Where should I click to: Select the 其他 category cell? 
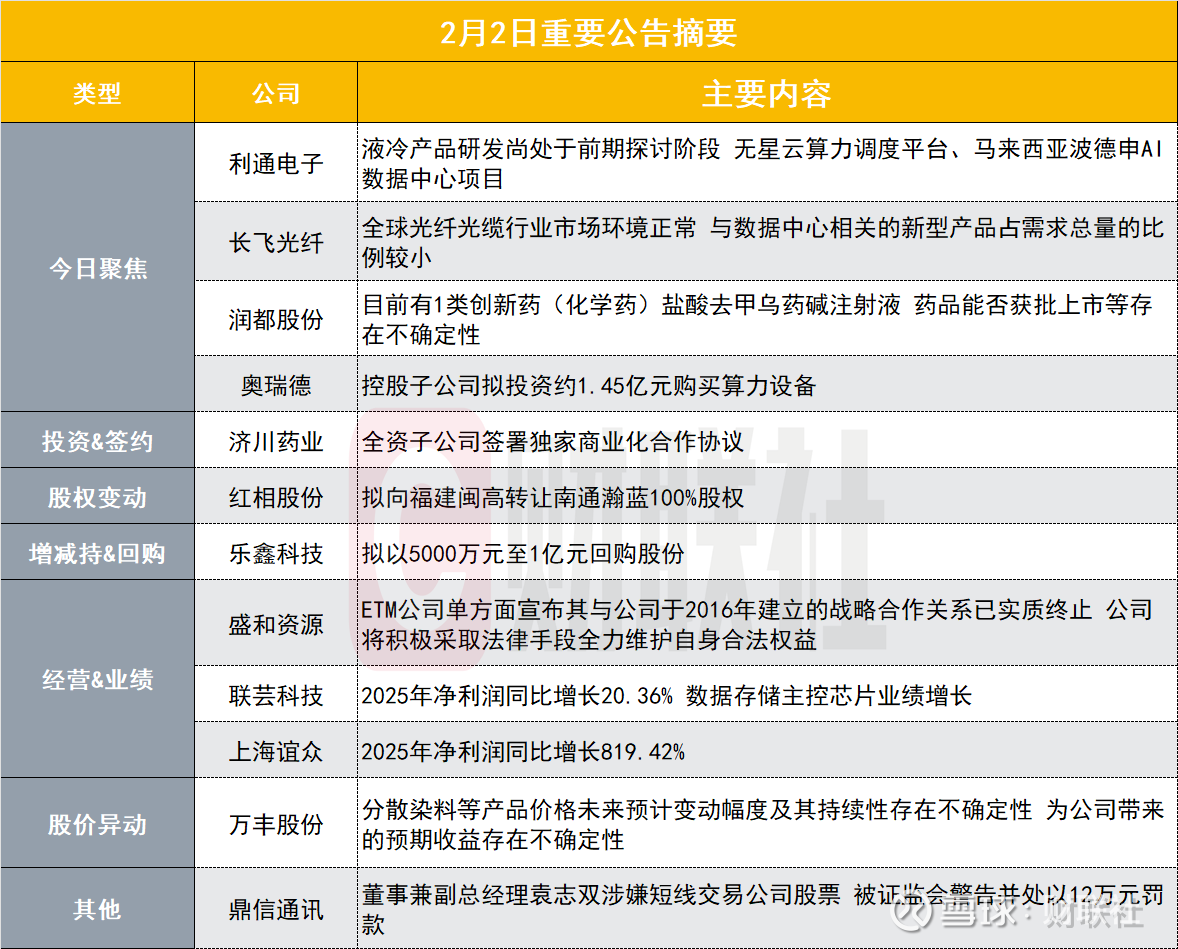point(98,908)
